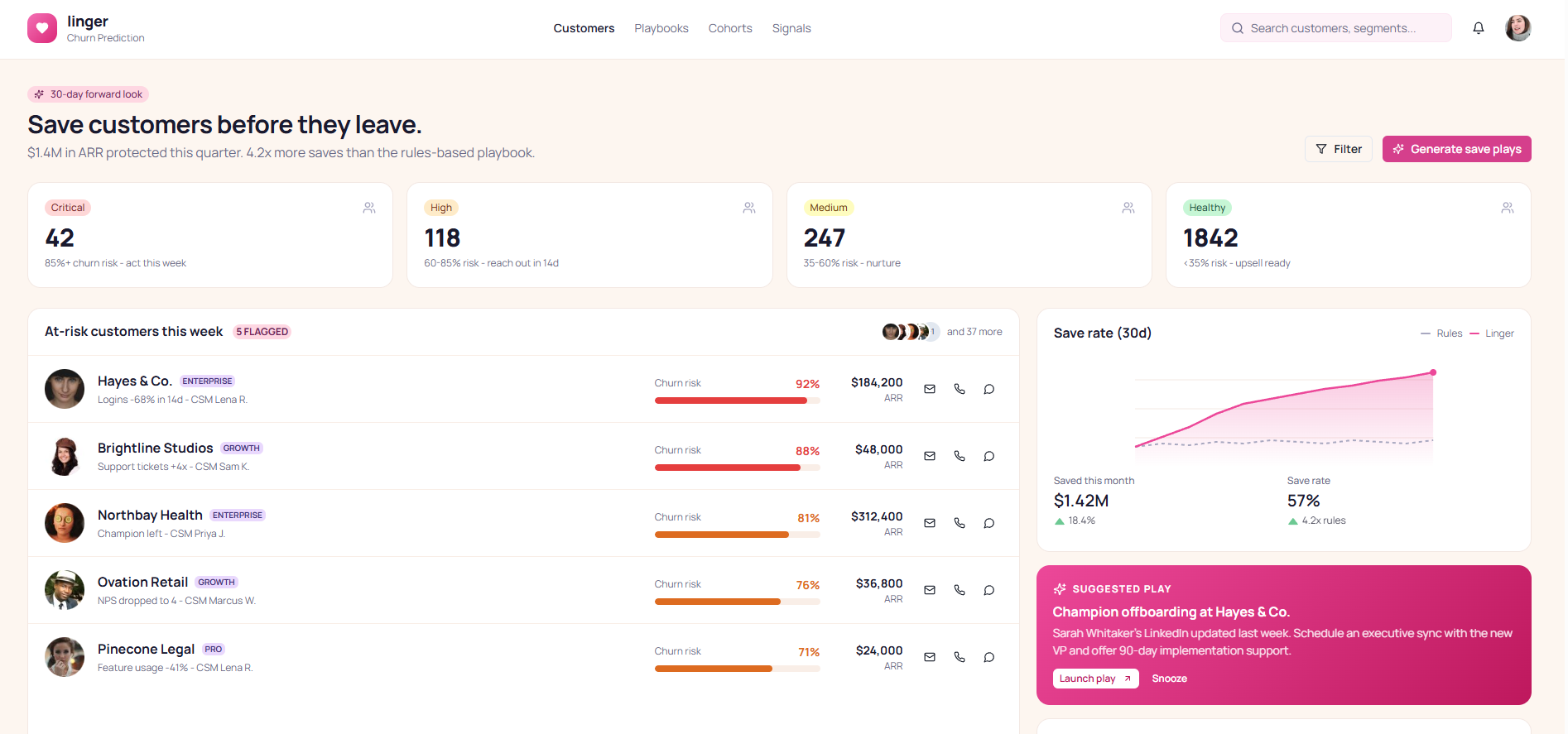Open chat for Pinecone Legal

[x=989, y=657]
